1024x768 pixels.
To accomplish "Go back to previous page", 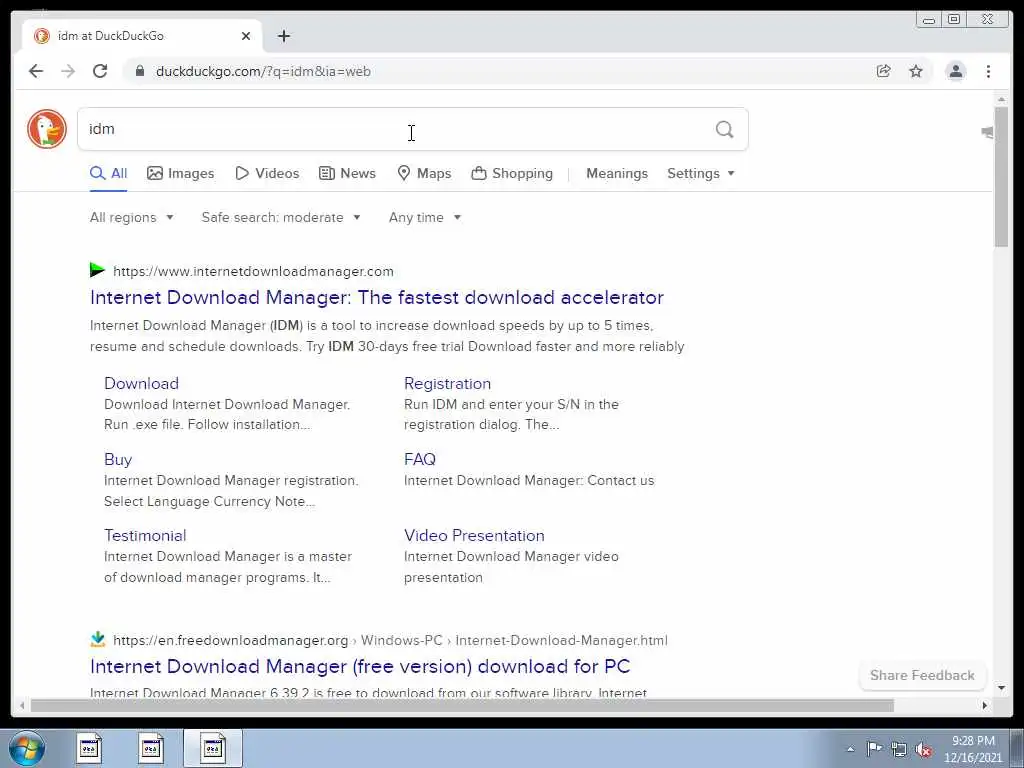I will click(36, 71).
